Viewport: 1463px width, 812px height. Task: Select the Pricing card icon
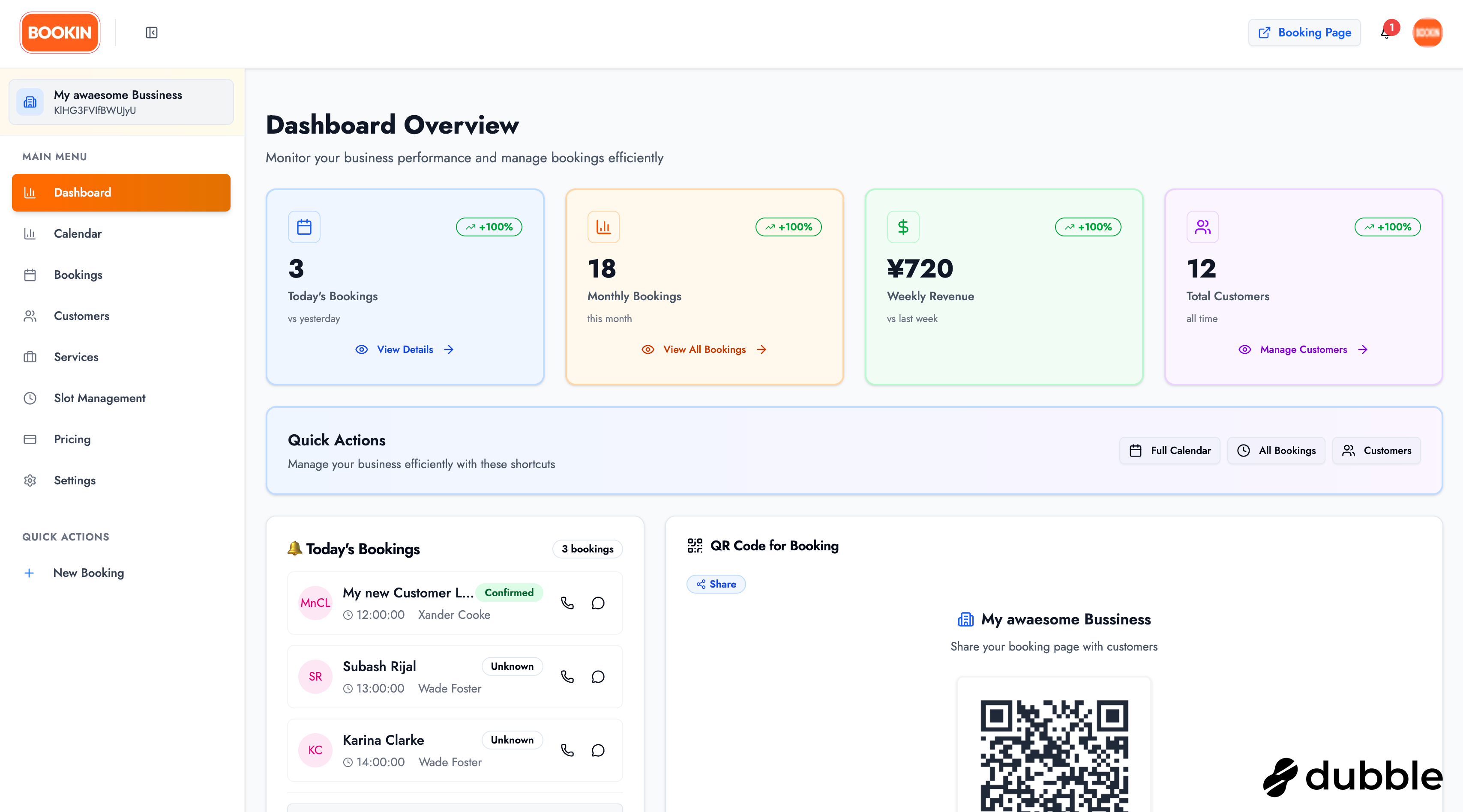(x=30, y=439)
